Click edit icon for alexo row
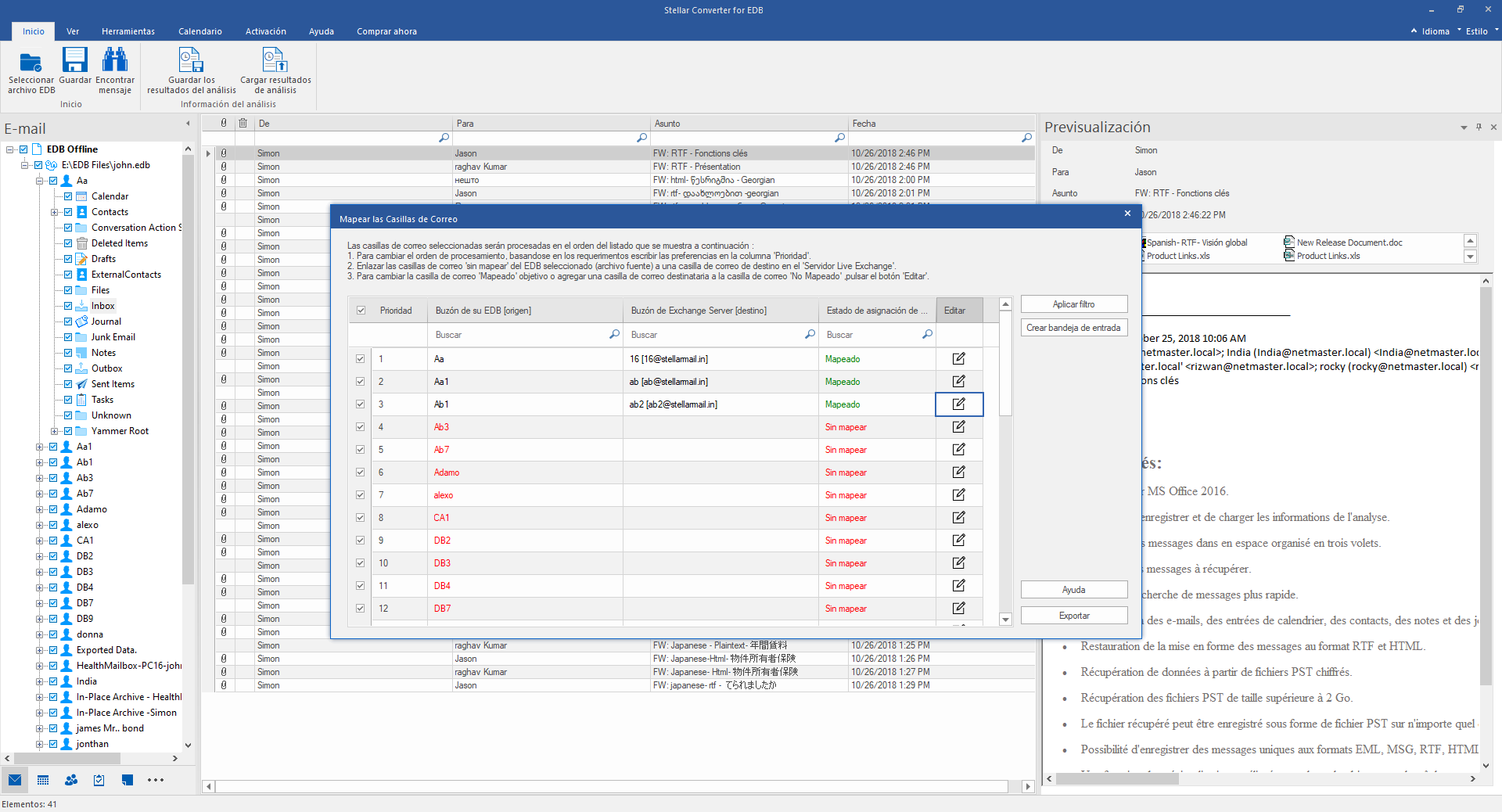Image resolution: width=1502 pixels, height=812 pixels. click(958, 495)
